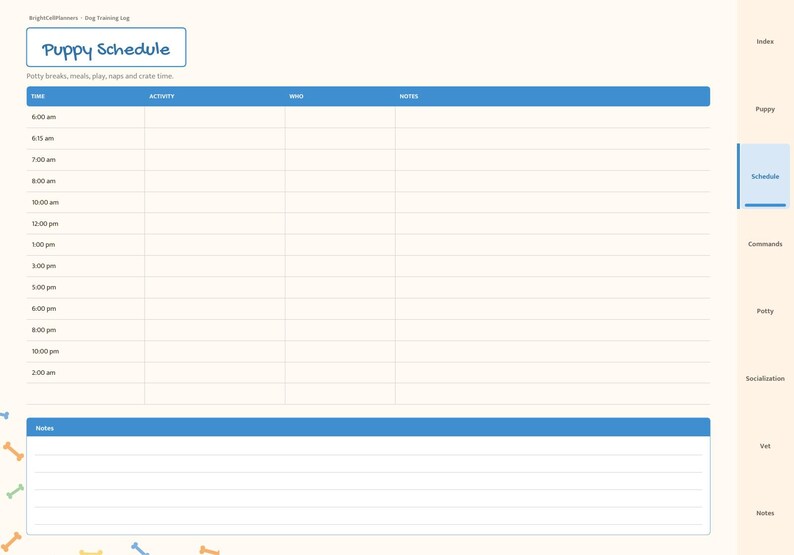Click the WHO column header
This screenshot has height=555, width=794.
click(340, 96)
